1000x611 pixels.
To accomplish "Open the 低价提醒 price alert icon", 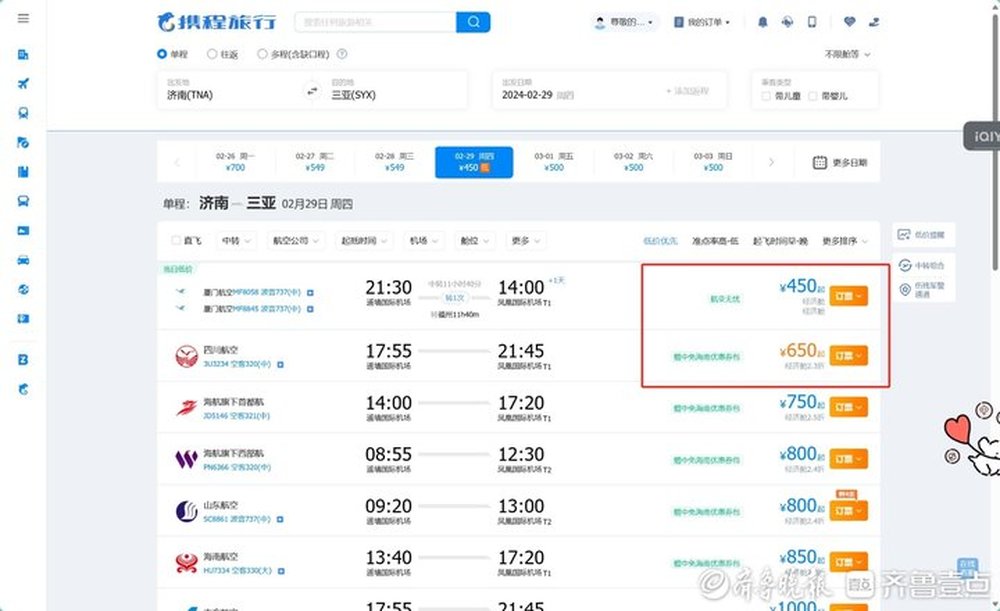I will (904, 235).
